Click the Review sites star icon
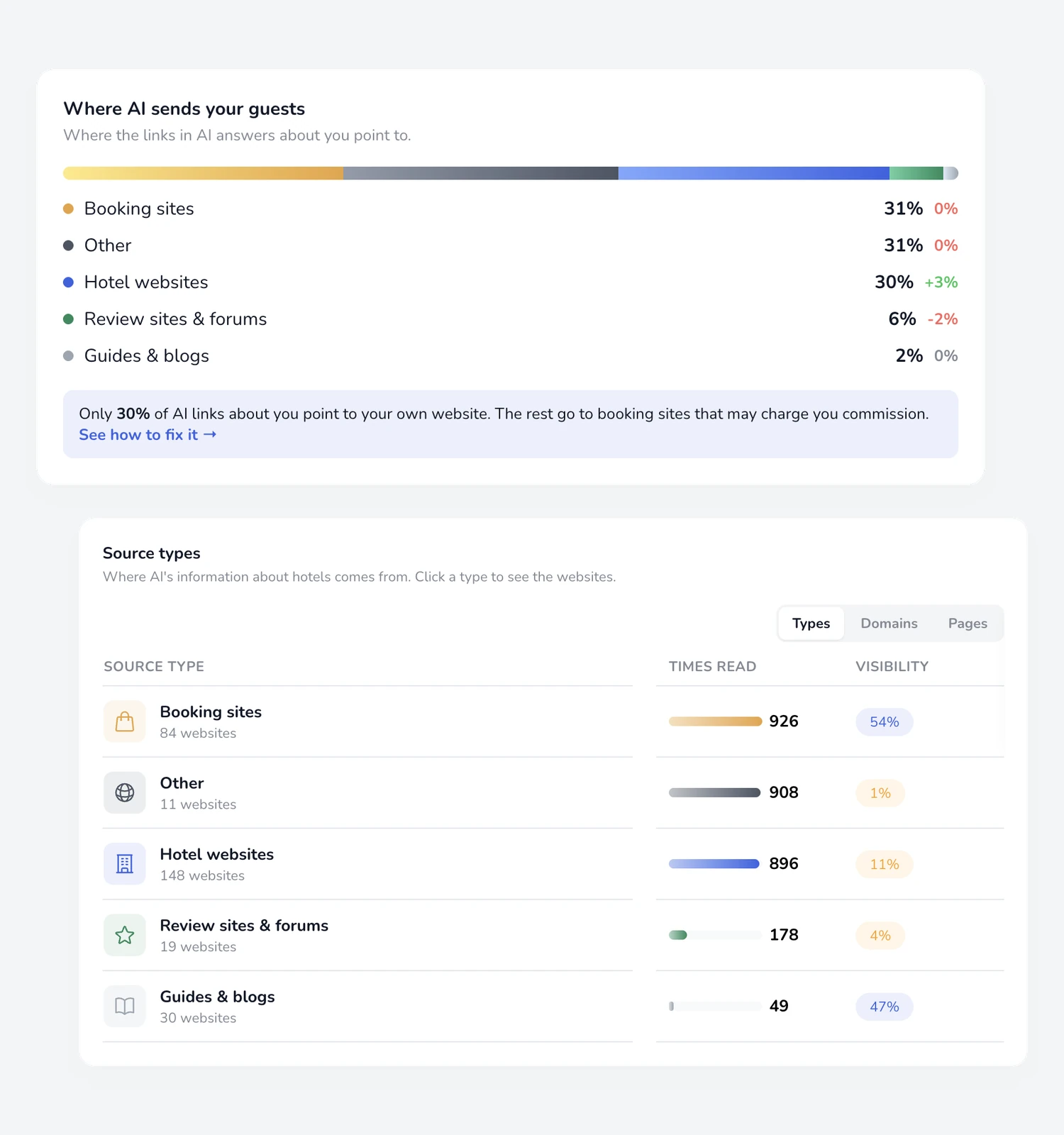This screenshot has height=1135, width=1064. [x=125, y=935]
